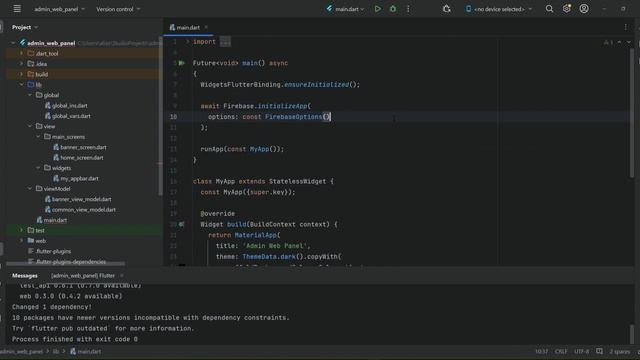Close the [admin_web_panel] Flutter messages tab
640x360 pixels.
121,276
